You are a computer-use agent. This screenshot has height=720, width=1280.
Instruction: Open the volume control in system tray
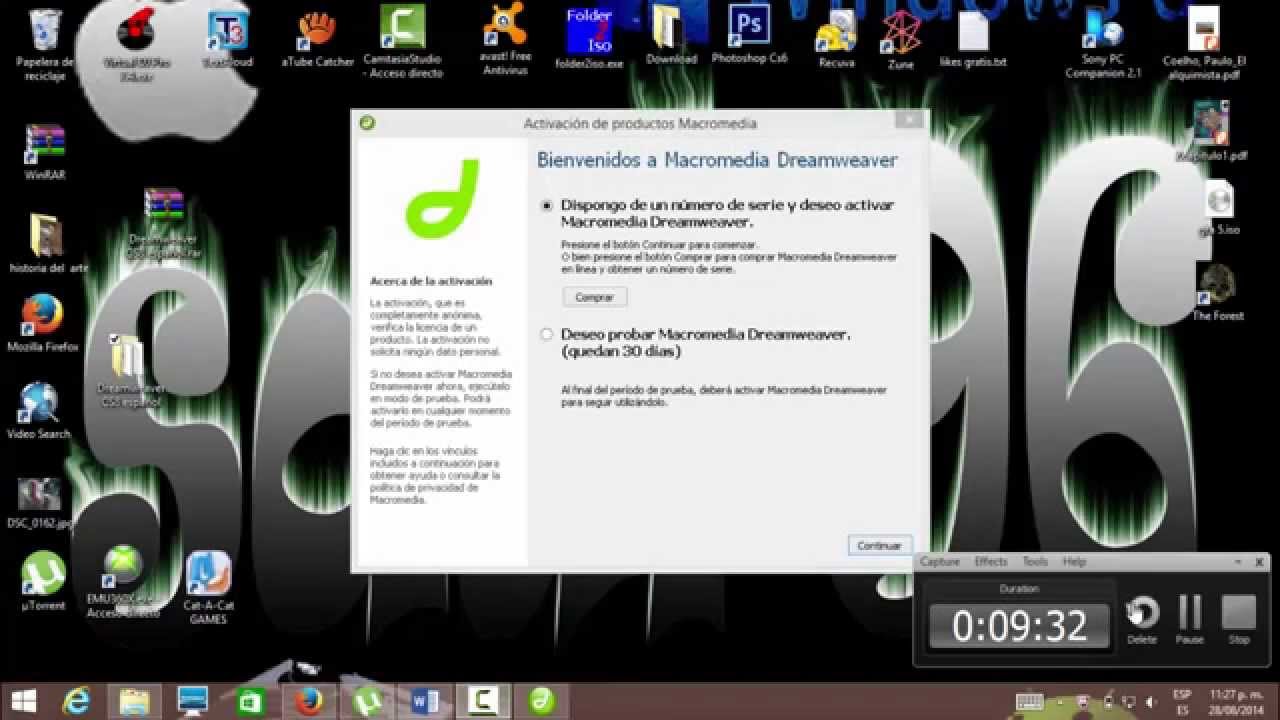coord(1152,701)
